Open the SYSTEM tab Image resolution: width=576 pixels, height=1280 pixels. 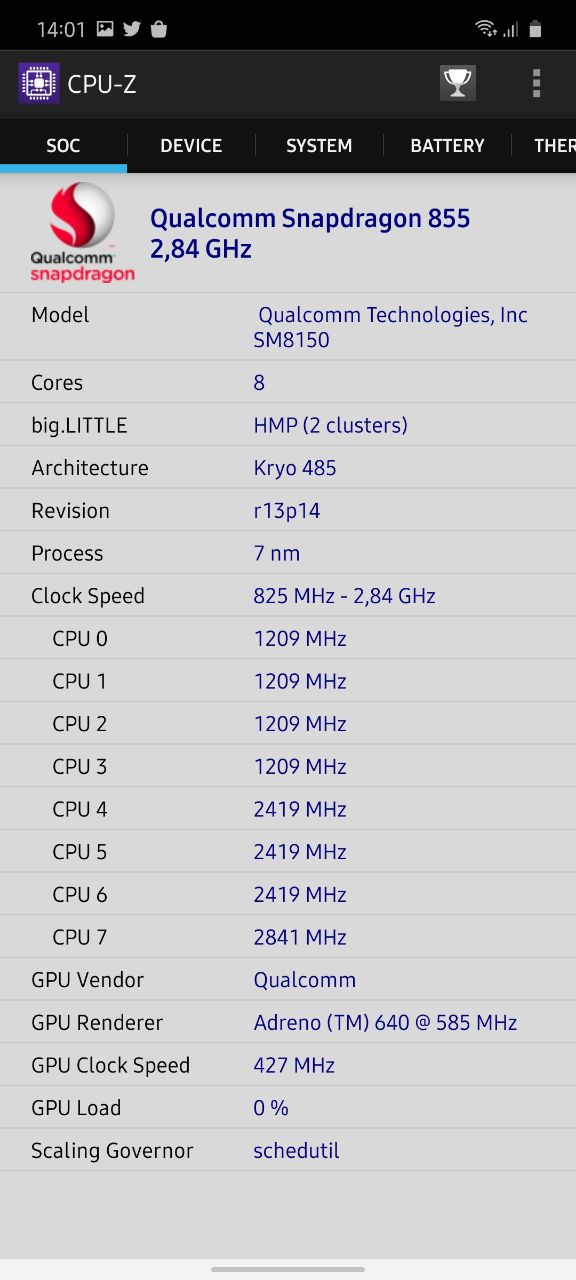click(x=319, y=146)
